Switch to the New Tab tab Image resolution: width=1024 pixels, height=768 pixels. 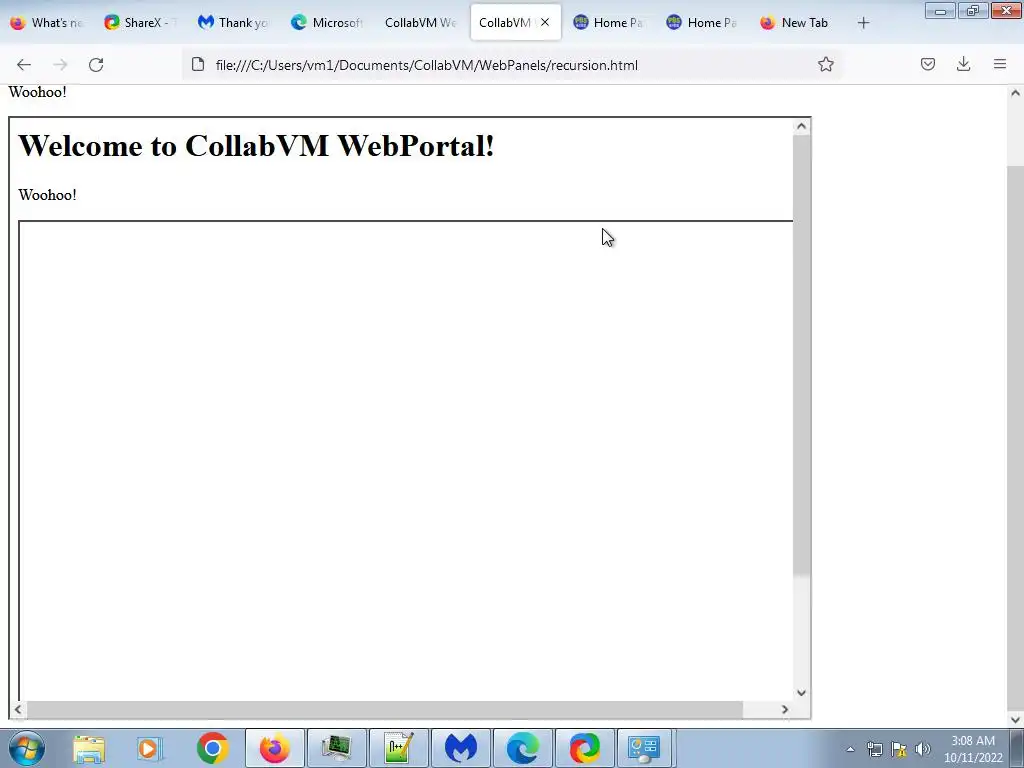pyautogui.click(x=795, y=23)
